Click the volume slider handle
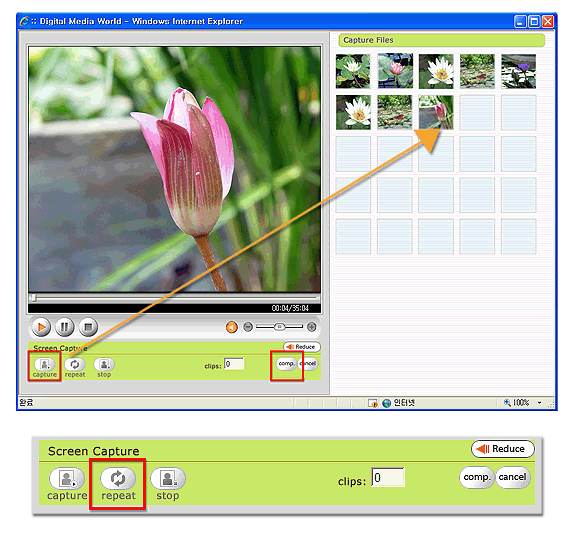This screenshot has height=550, width=572. click(279, 326)
